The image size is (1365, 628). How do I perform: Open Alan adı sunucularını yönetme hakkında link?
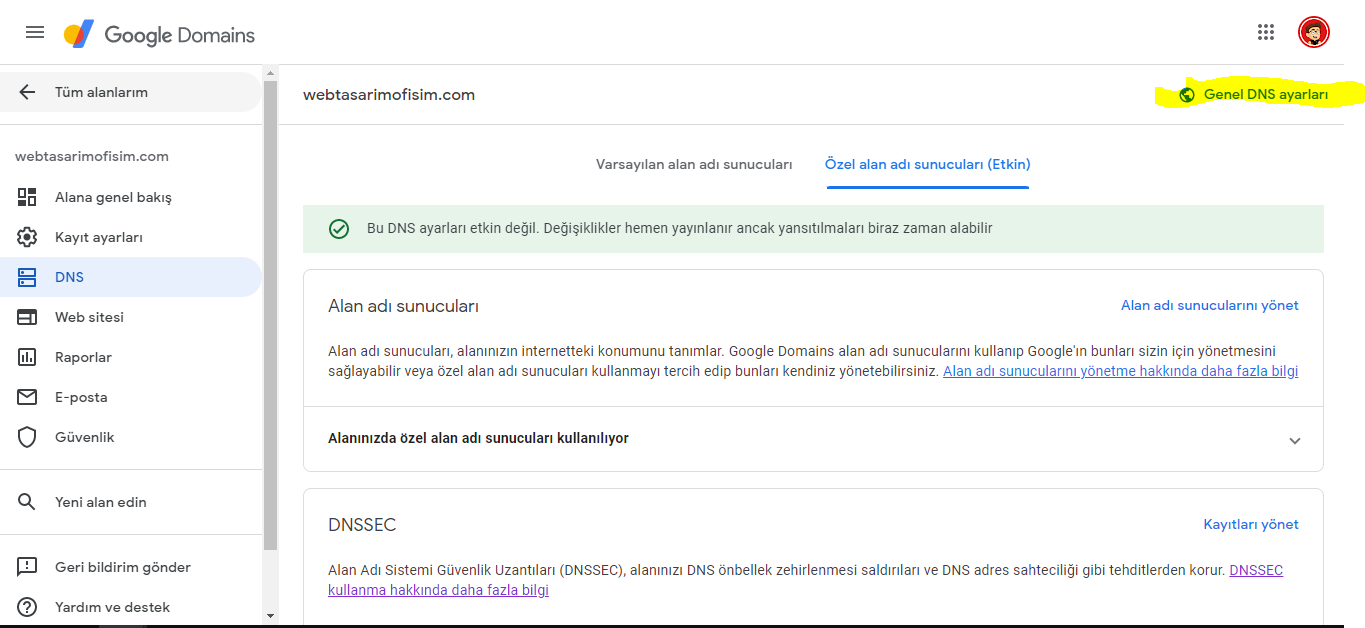[x=1120, y=371]
